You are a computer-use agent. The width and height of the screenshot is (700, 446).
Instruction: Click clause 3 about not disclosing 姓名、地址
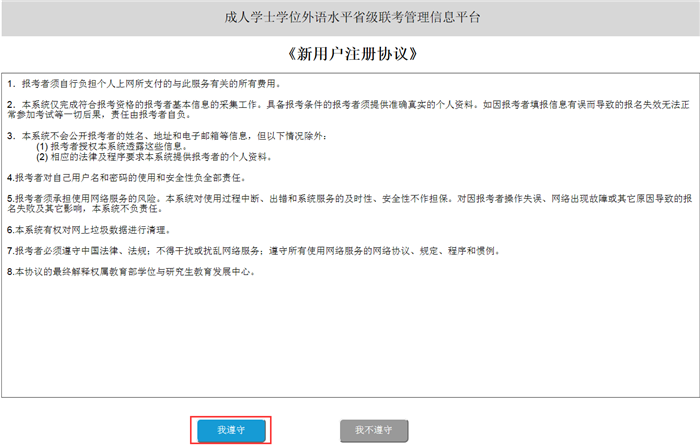pyautogui.click(x=150, y=135)
